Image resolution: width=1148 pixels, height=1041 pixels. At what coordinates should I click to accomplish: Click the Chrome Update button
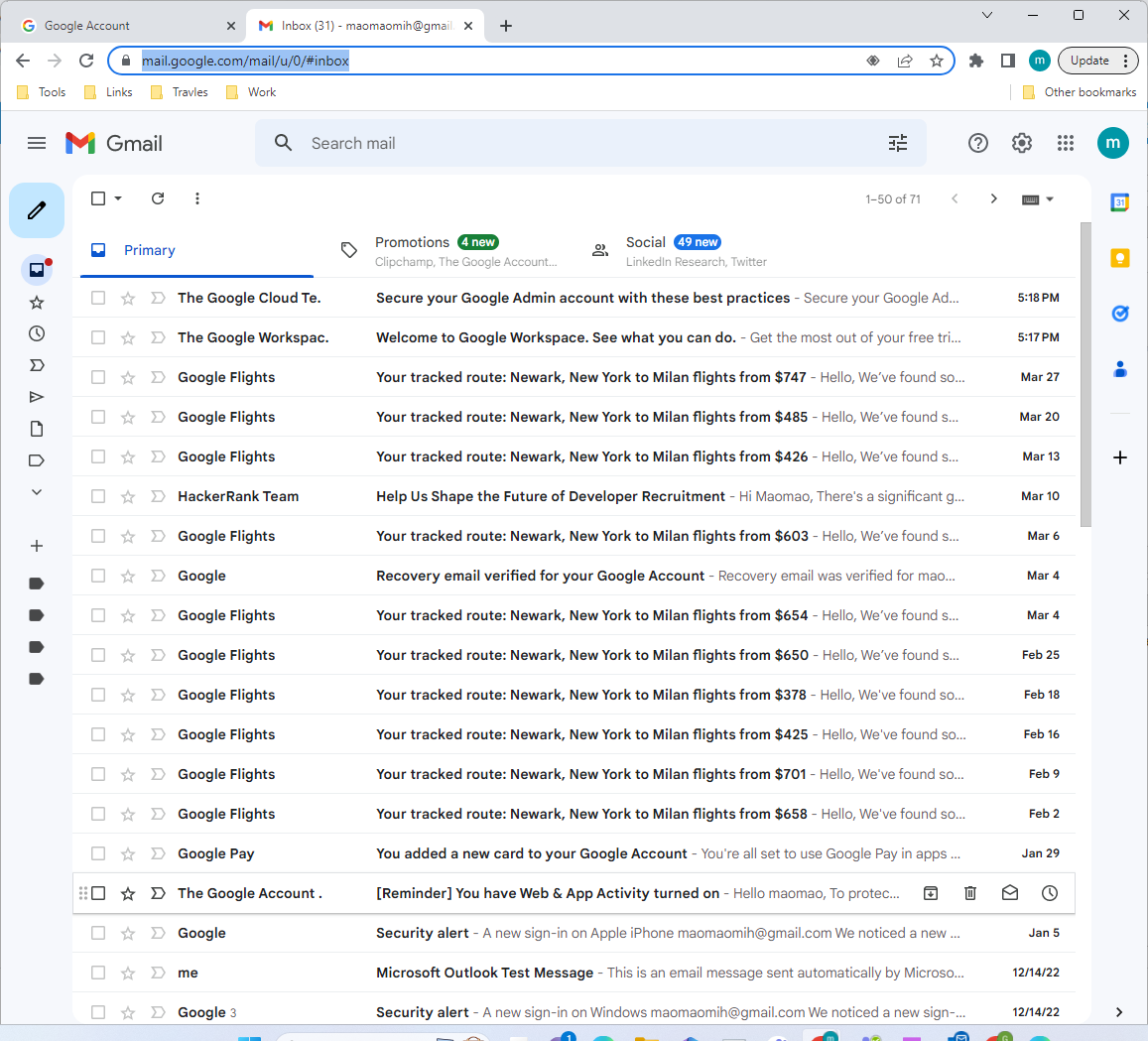1088,61
